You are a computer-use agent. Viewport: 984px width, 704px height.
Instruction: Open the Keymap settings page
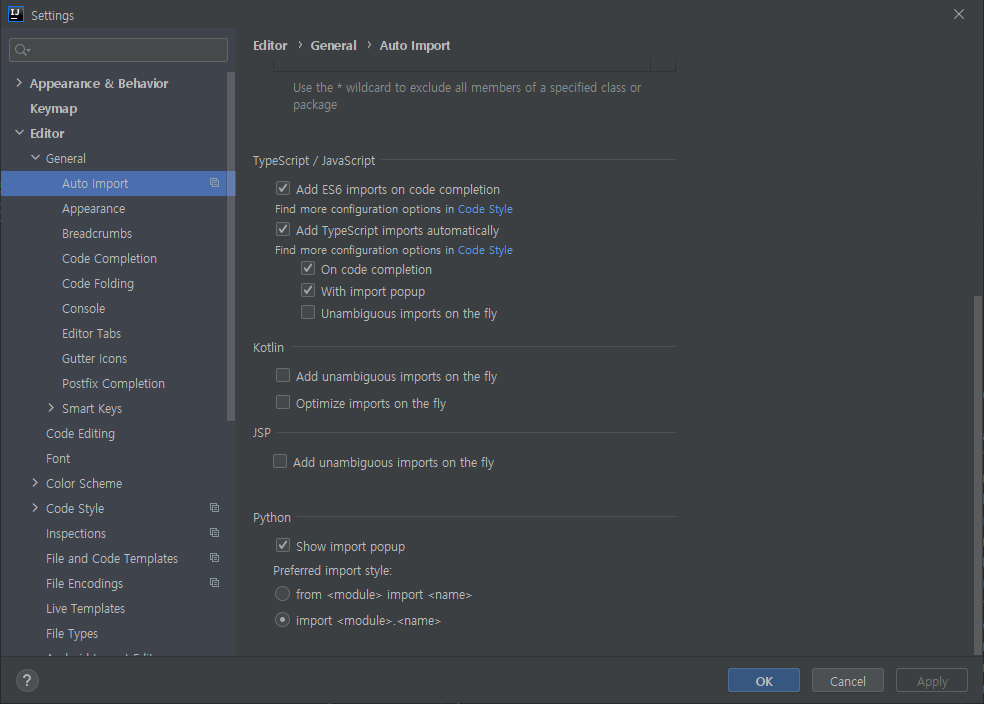point(53,109)
